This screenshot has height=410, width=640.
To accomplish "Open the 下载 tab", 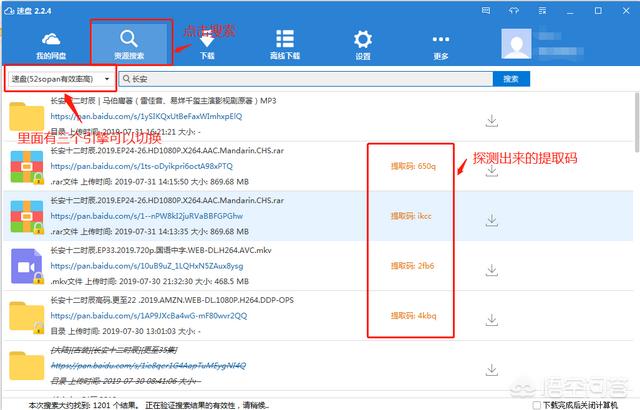I will (207, 46).
